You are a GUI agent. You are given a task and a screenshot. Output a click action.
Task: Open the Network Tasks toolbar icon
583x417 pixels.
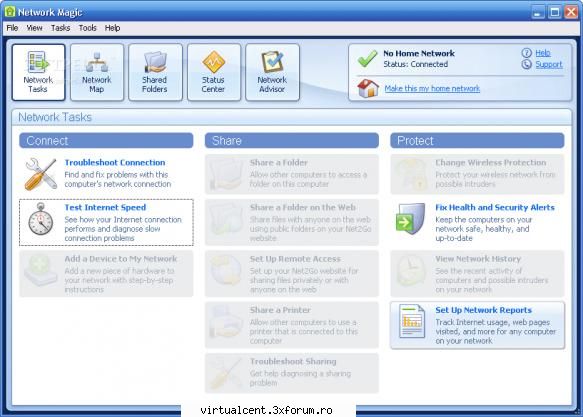[38, 72]
